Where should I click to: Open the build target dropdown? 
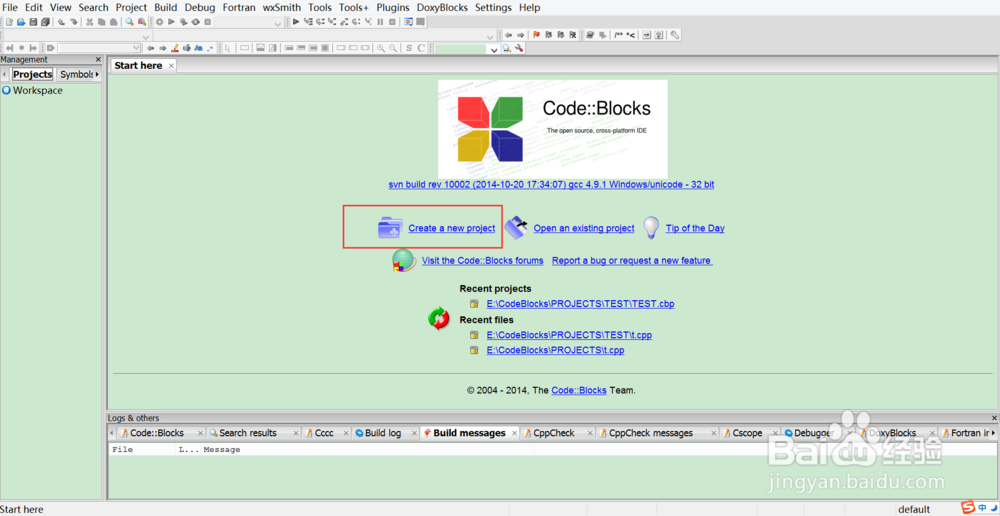tap(279, 24)
